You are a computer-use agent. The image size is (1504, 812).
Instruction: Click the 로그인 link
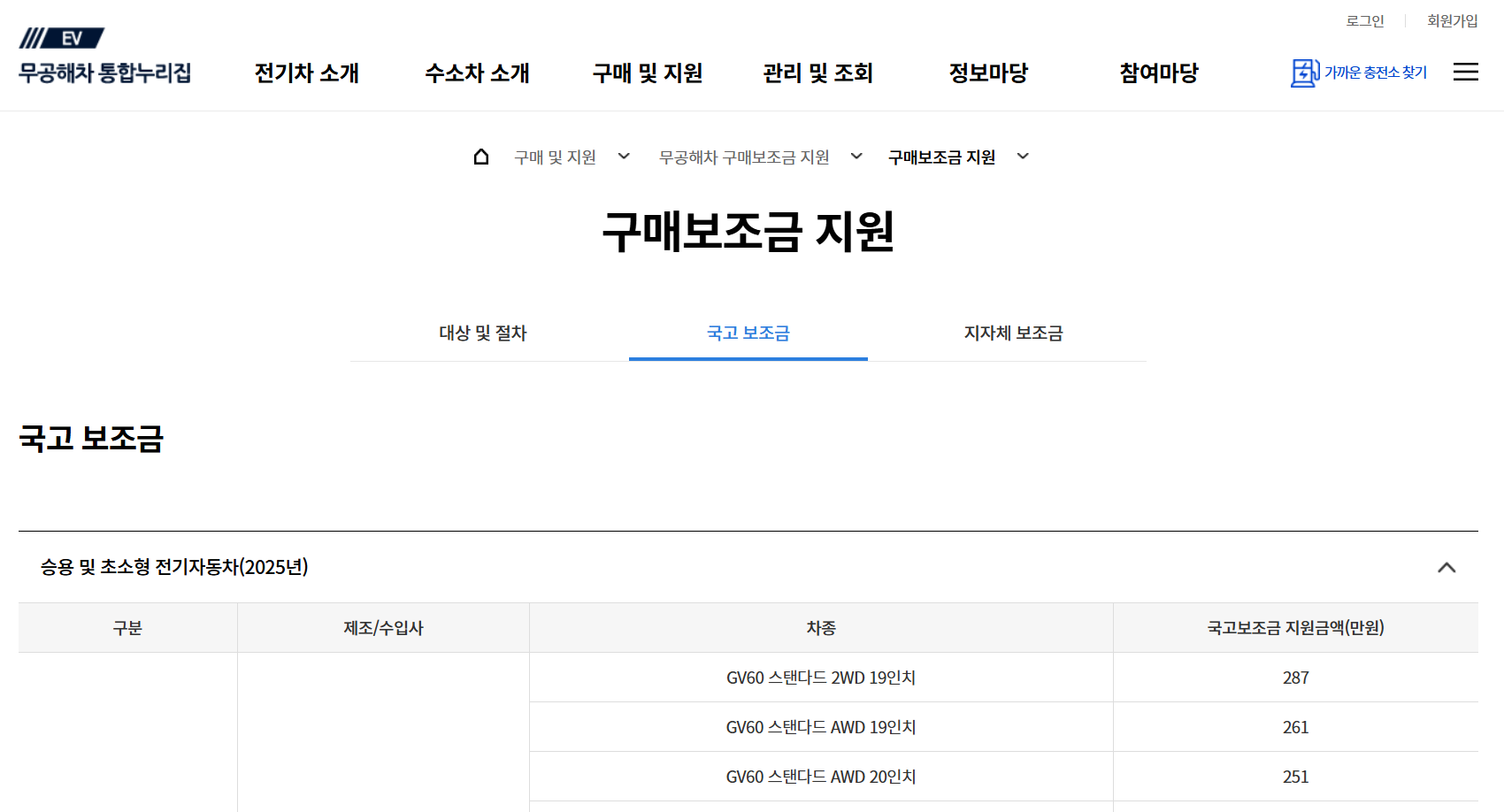[x=1364, y=21]
